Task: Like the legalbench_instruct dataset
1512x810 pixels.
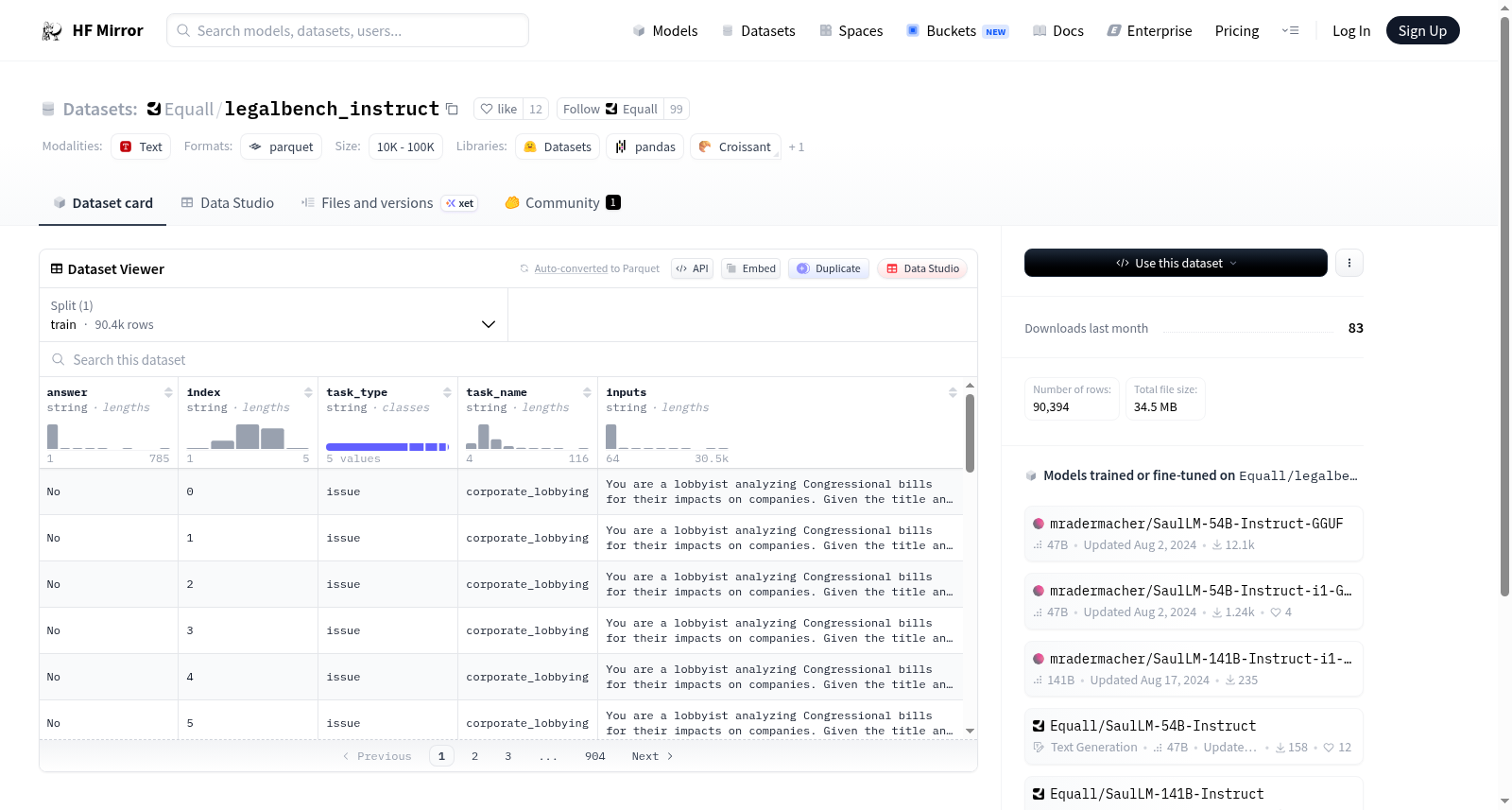Action: click(x=499, y=109)
